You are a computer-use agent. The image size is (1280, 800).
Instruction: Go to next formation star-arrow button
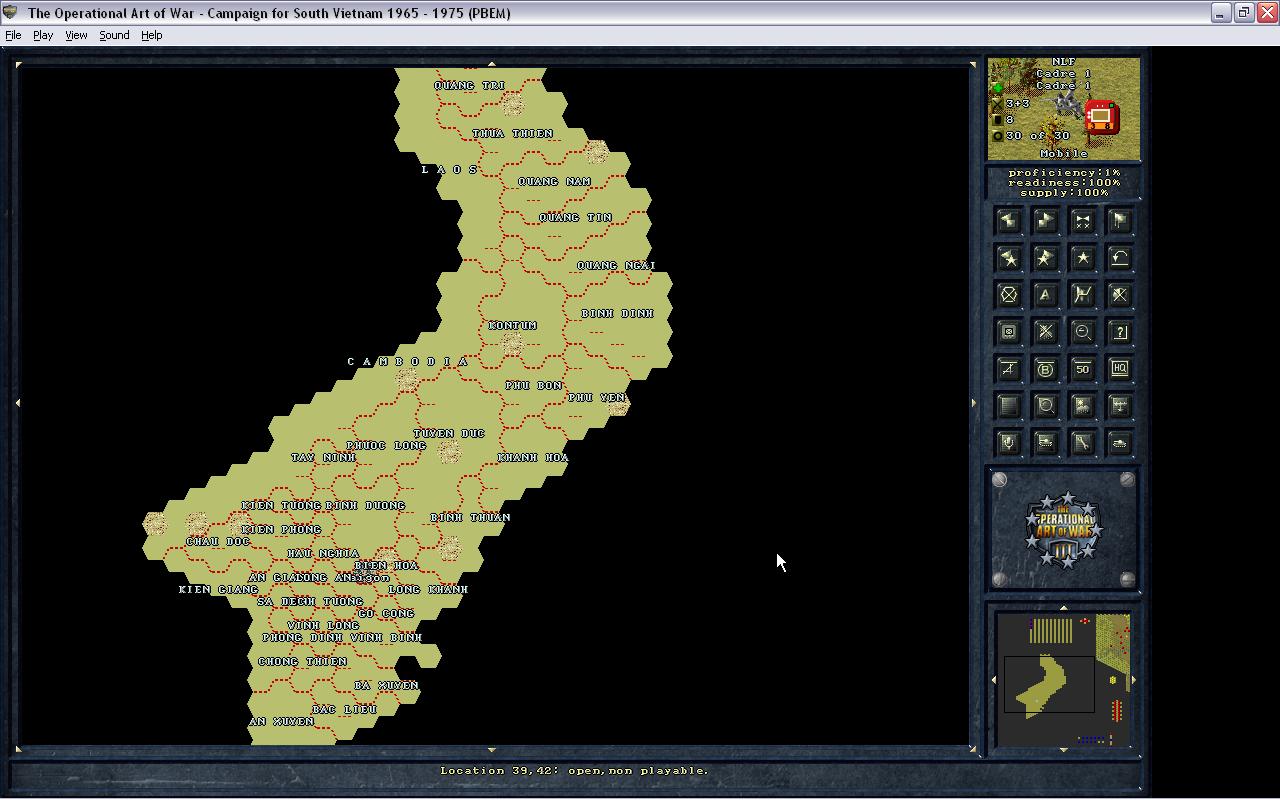click(1045, 258)
